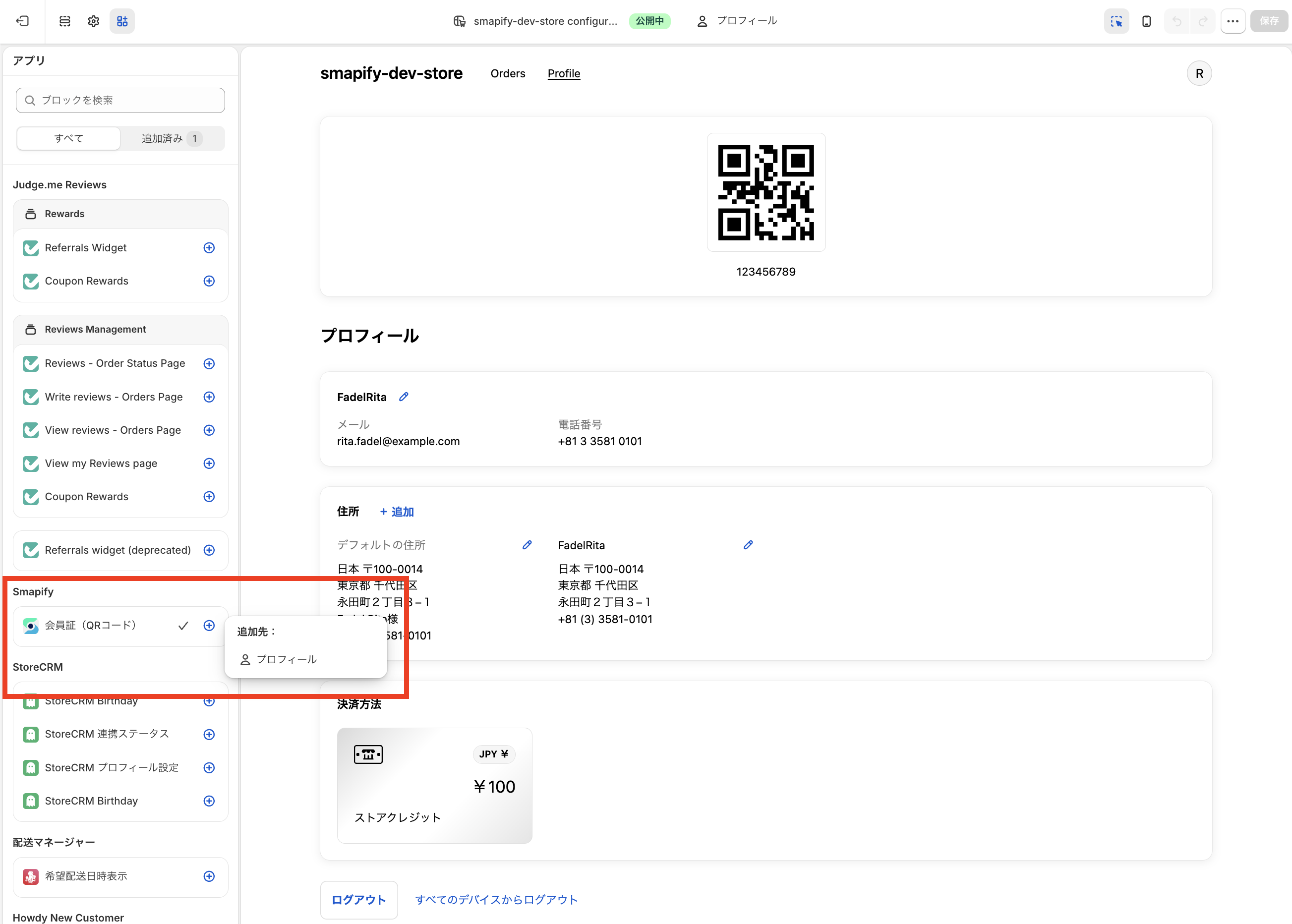The height and width of the screenshot is (924, 1292).
Task: Click the 保存 button
Action: 1269,21
